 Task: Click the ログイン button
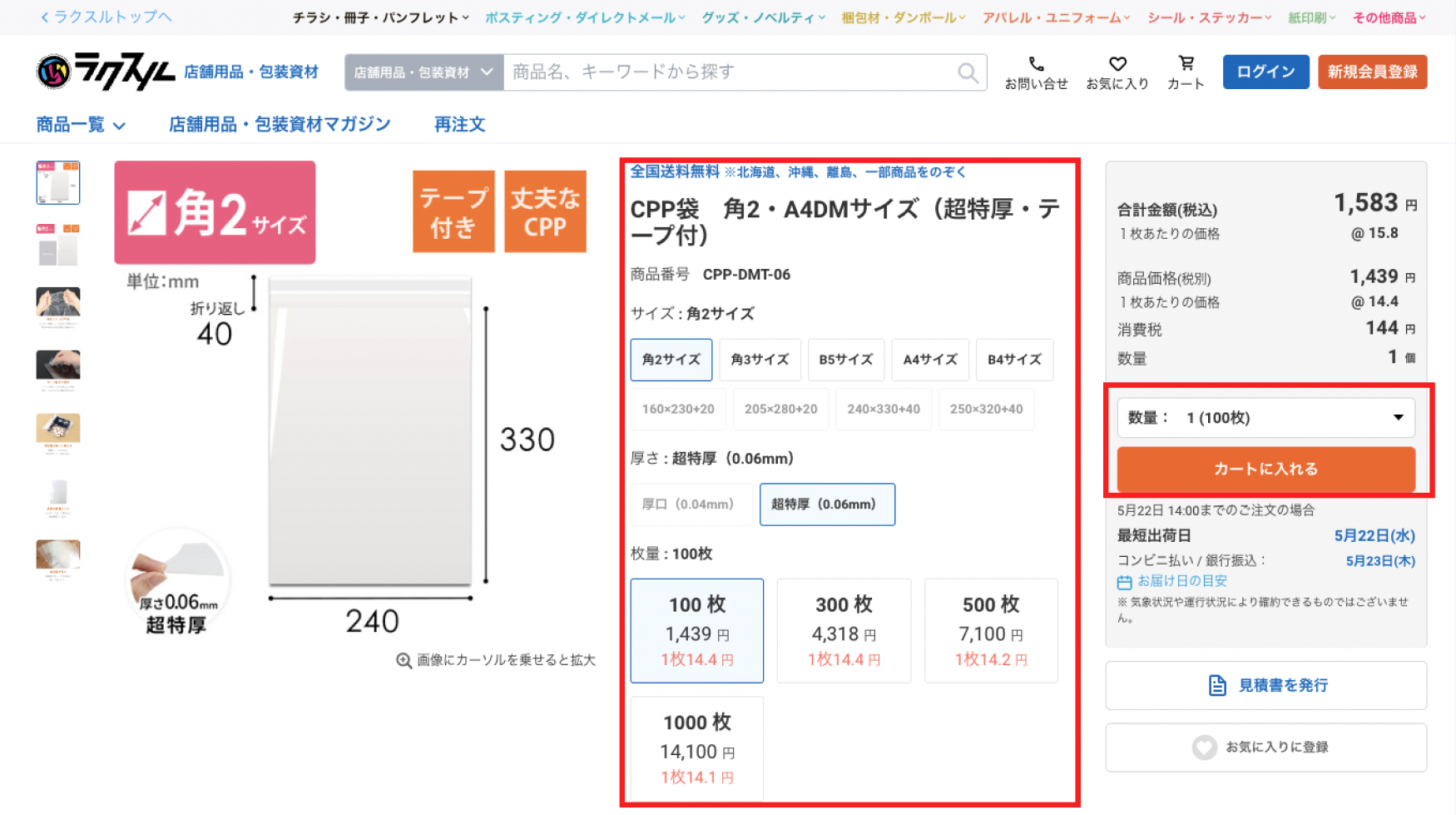[x=1265, y=72]
